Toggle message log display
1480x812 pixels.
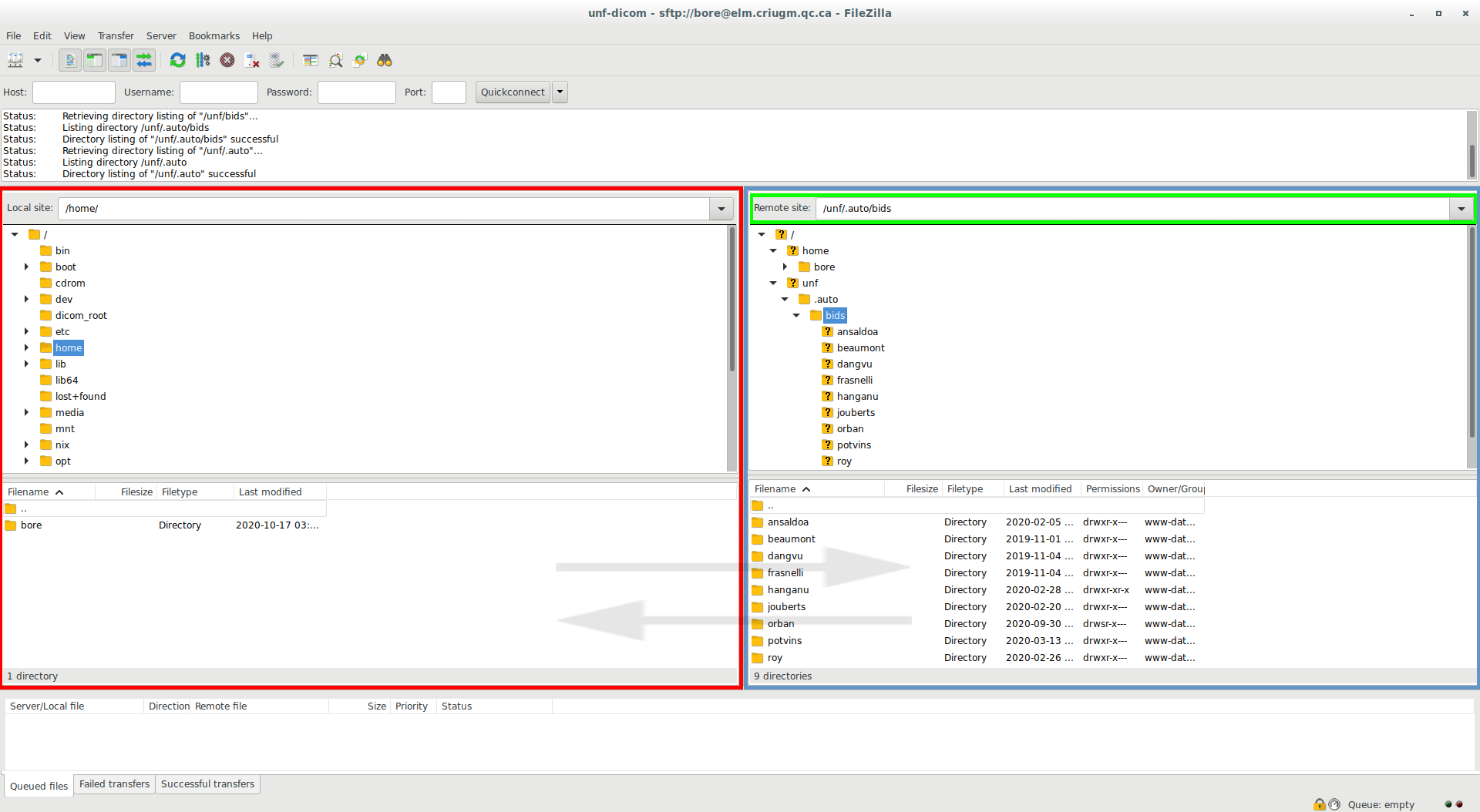tap(70, 60)
